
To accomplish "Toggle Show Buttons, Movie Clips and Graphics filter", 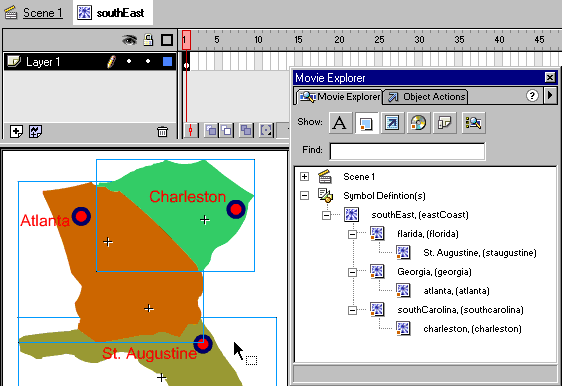I will click(x=366, y=123).
